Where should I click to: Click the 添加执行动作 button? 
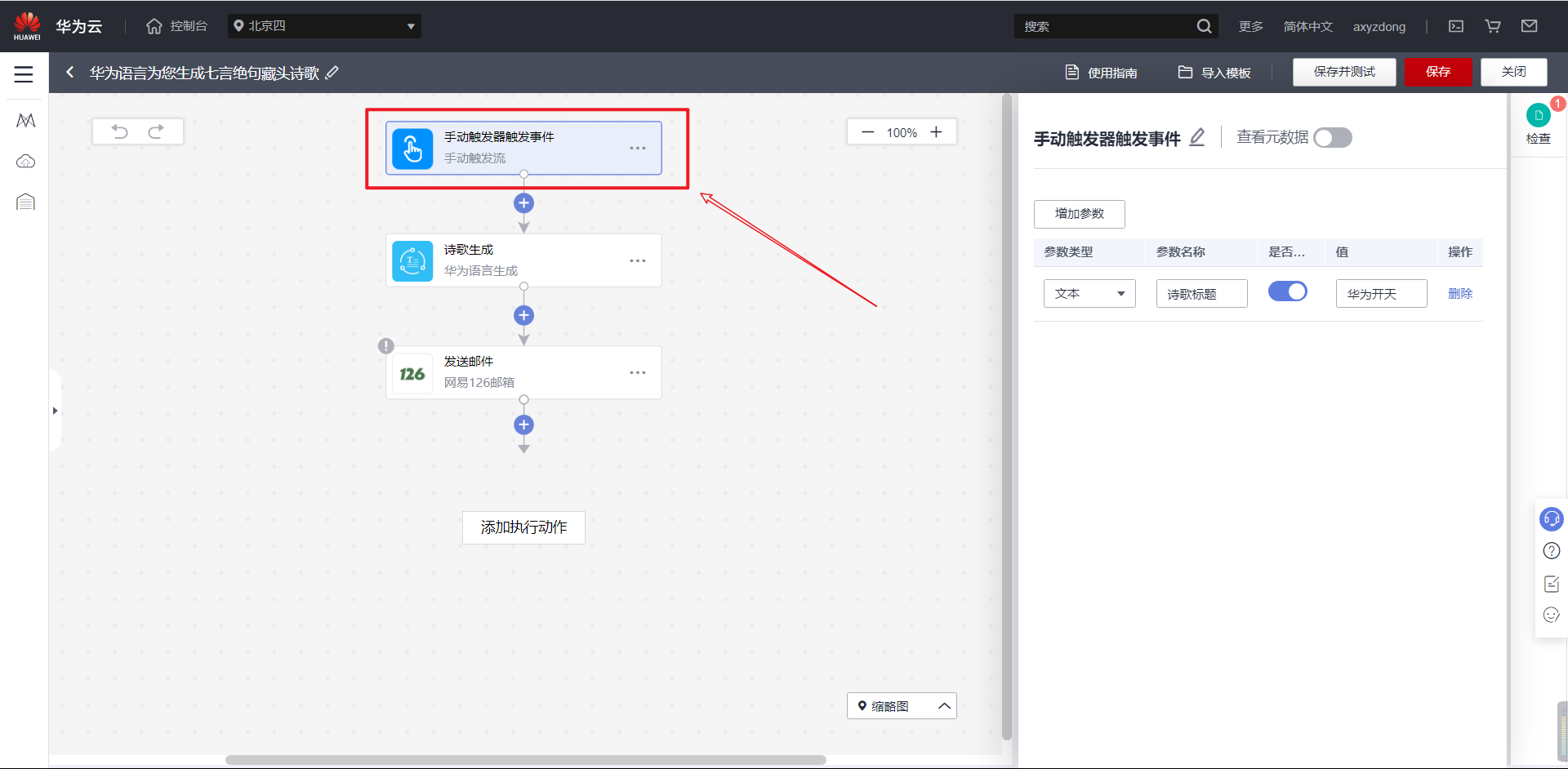pyautogui.click(x=523, y=527)
